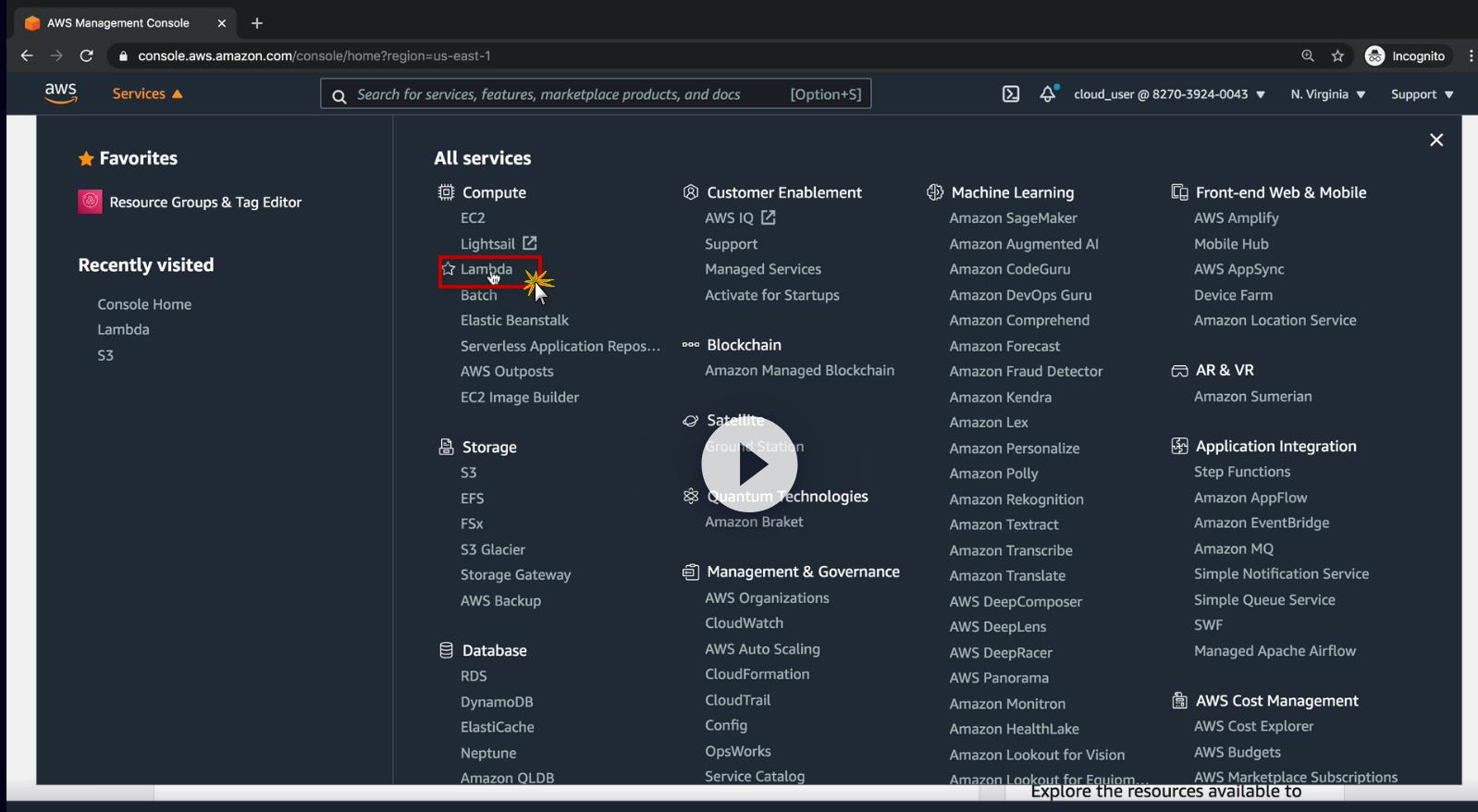1478x812 pixels.
Task: Open the Support dropdown menu
Action: 1422,93
